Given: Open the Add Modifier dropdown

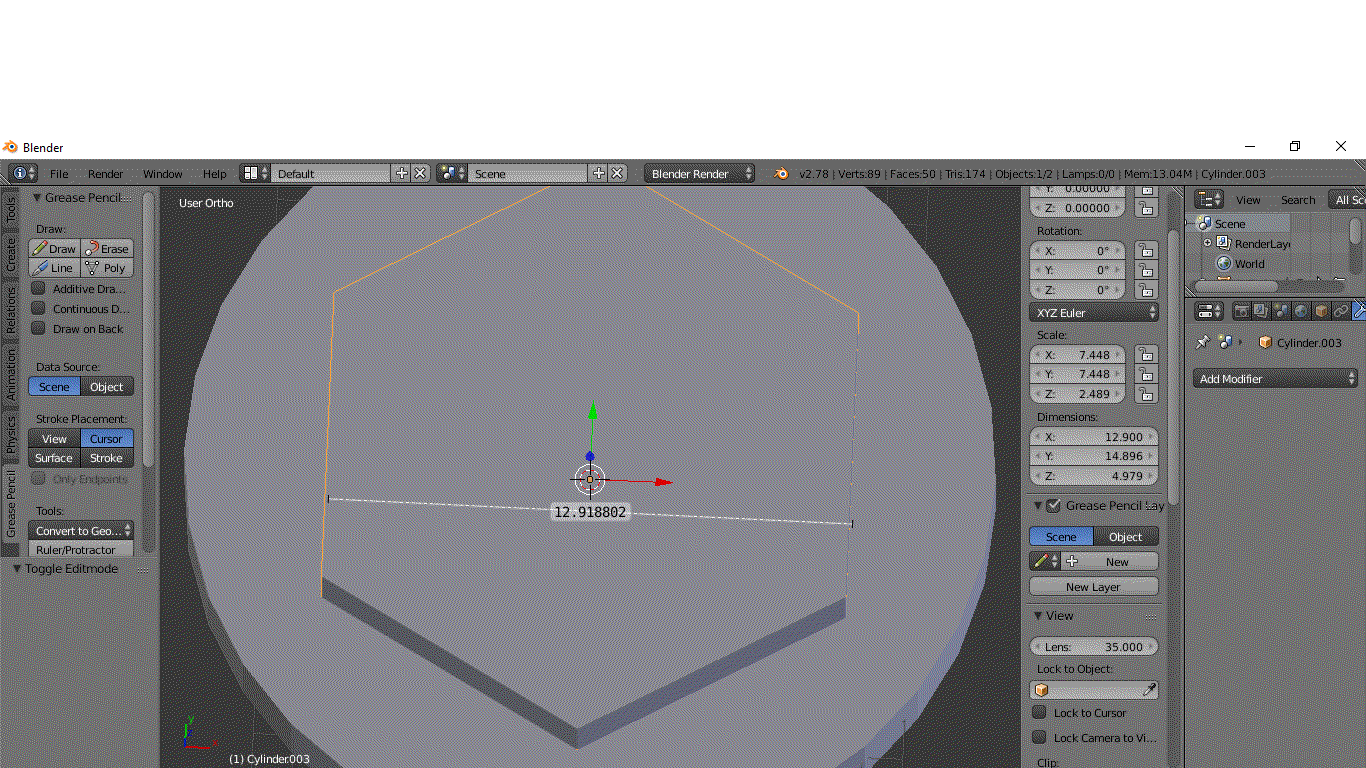Looking at the screenshot, I should coord(1275,379).
